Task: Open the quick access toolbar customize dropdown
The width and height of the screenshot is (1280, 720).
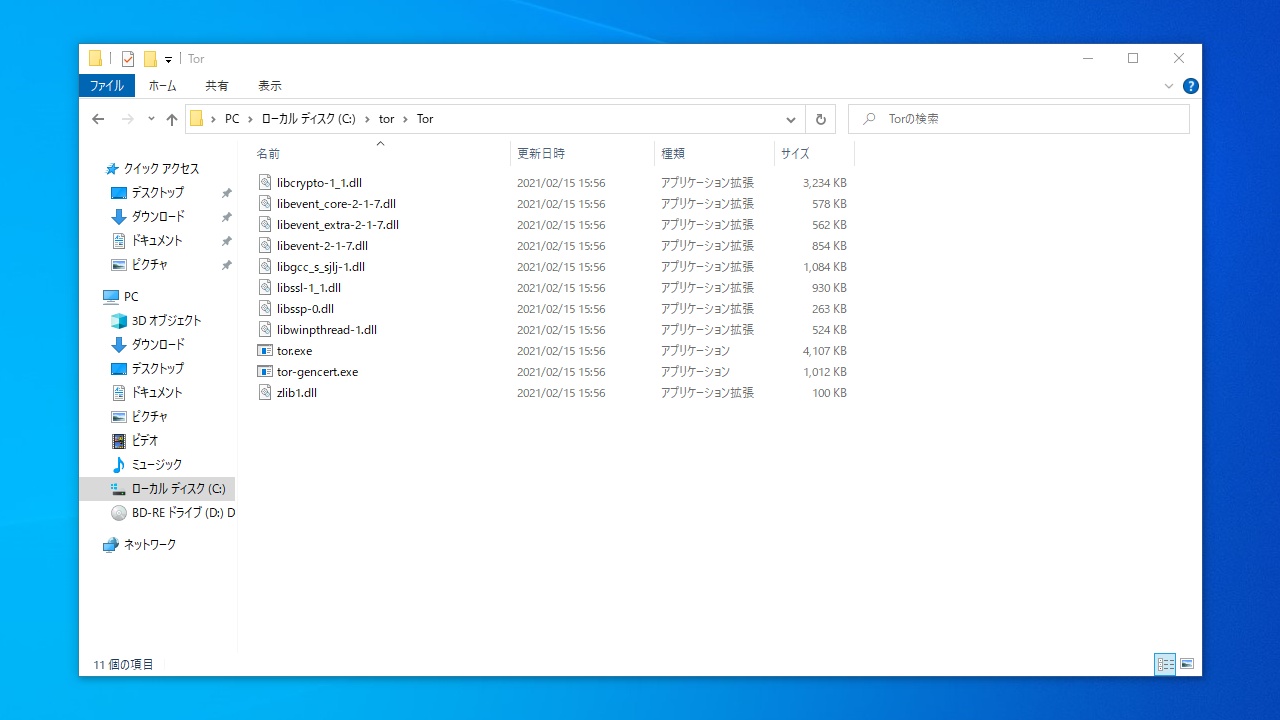Action: (169, 60)
